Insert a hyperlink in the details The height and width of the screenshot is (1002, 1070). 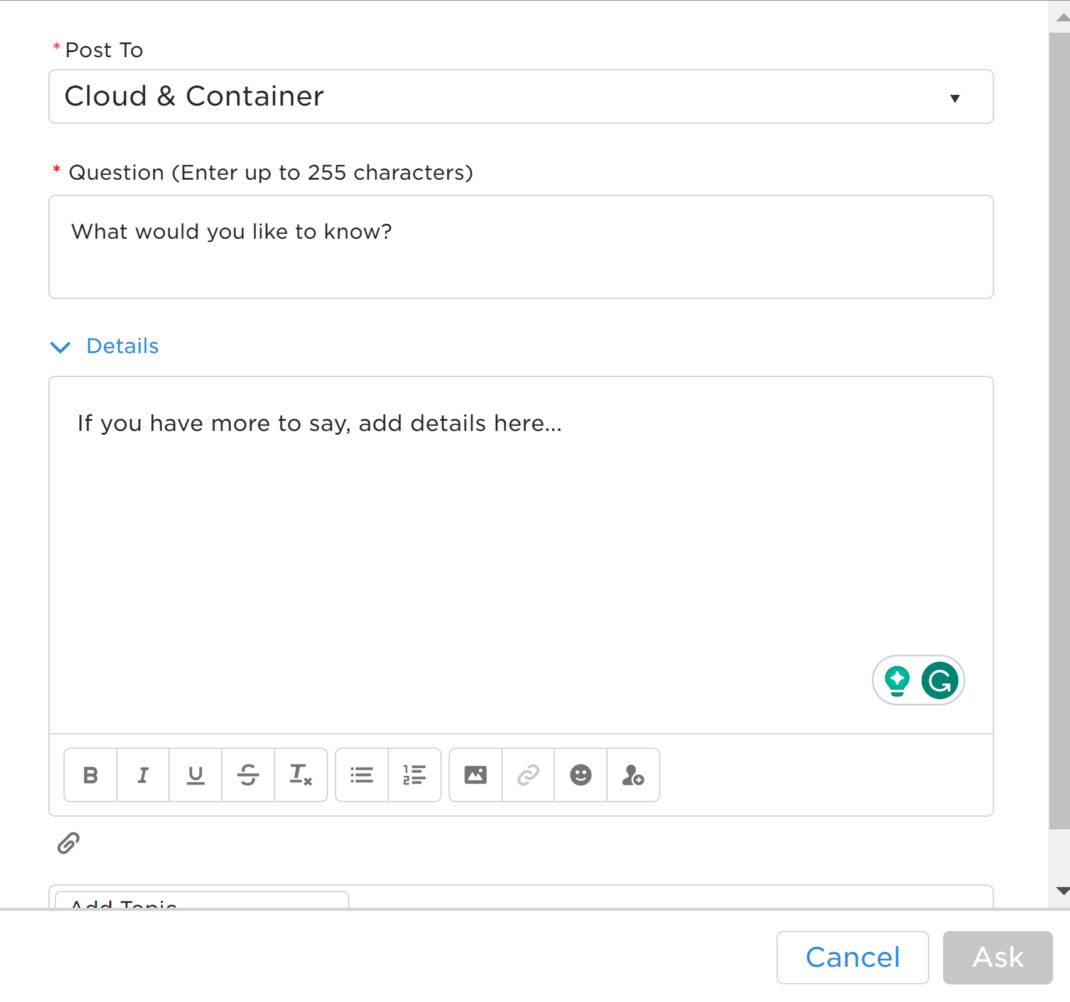[528, 774]
